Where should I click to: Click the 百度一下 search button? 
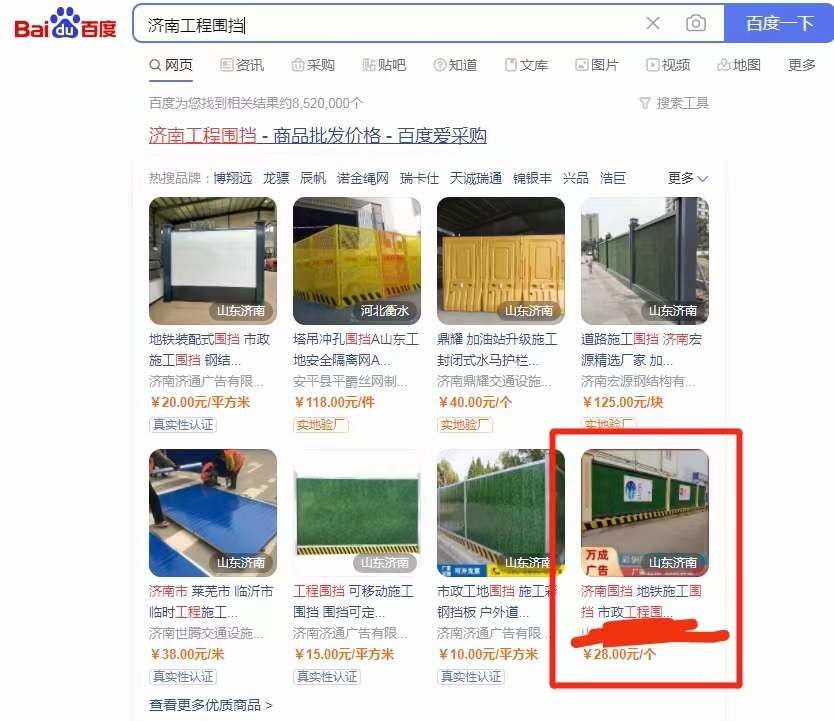(x=779, y=23)
